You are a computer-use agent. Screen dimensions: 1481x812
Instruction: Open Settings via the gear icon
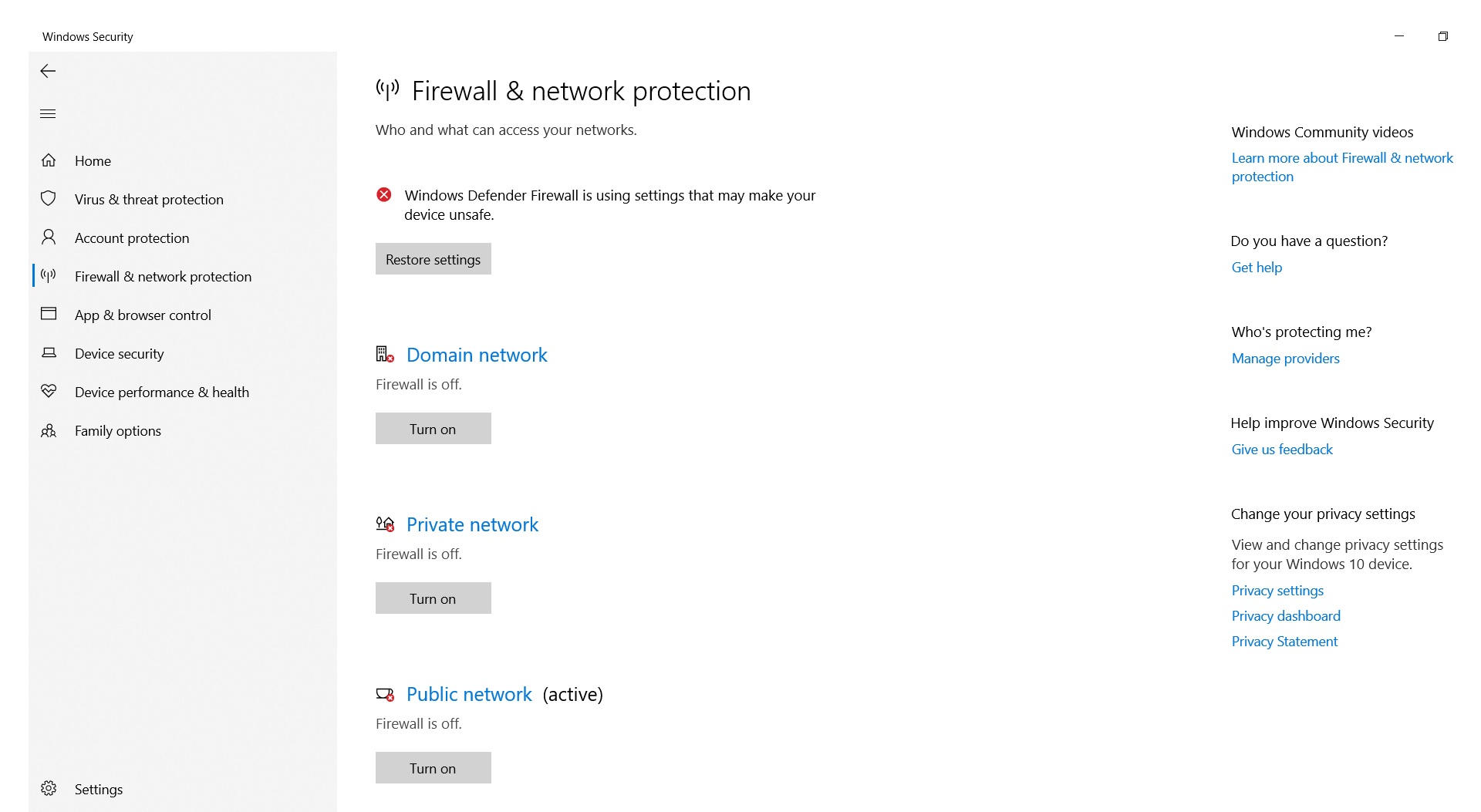point(49,788)
